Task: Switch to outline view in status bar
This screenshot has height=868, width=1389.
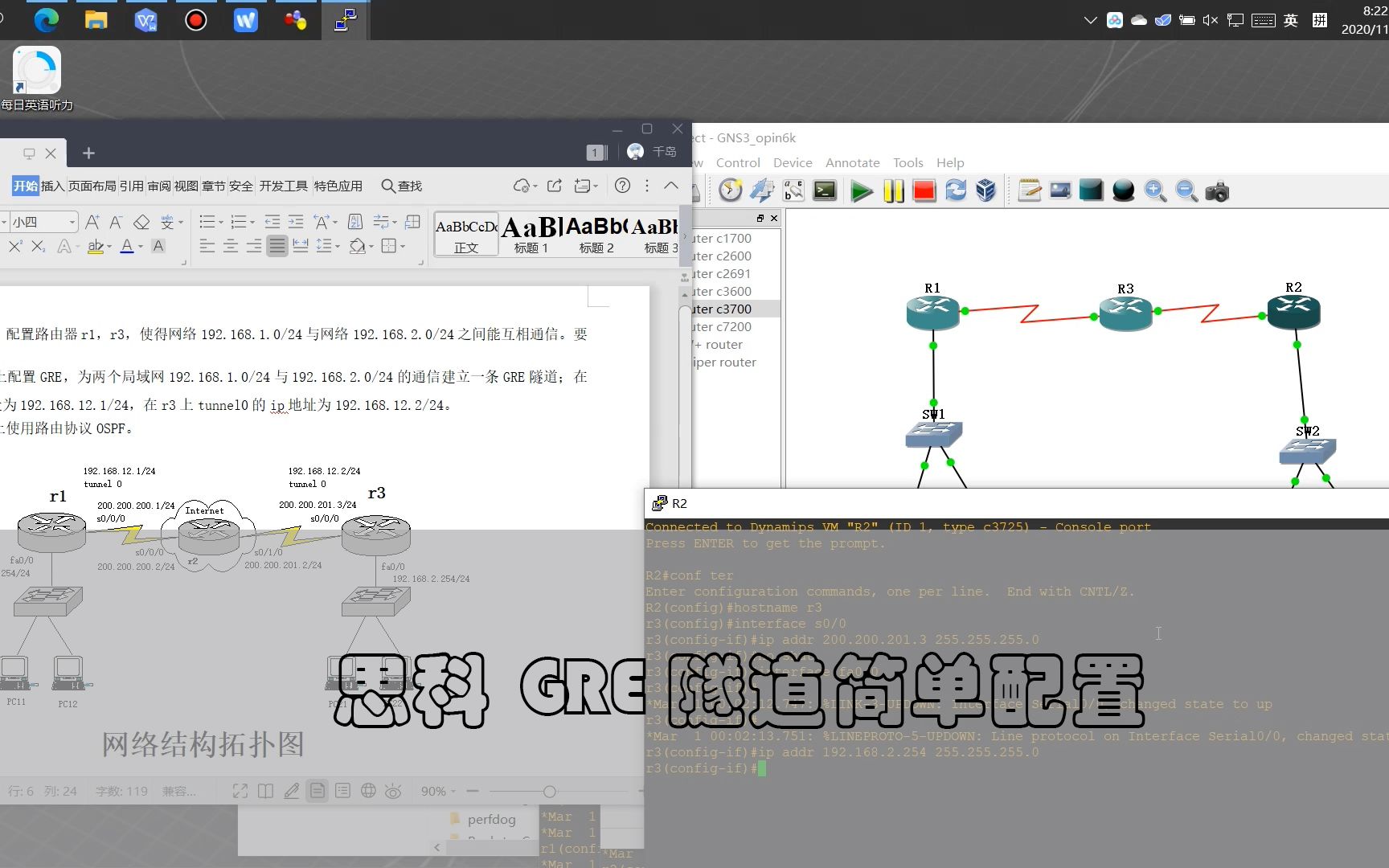Action: tap(343, 791)
